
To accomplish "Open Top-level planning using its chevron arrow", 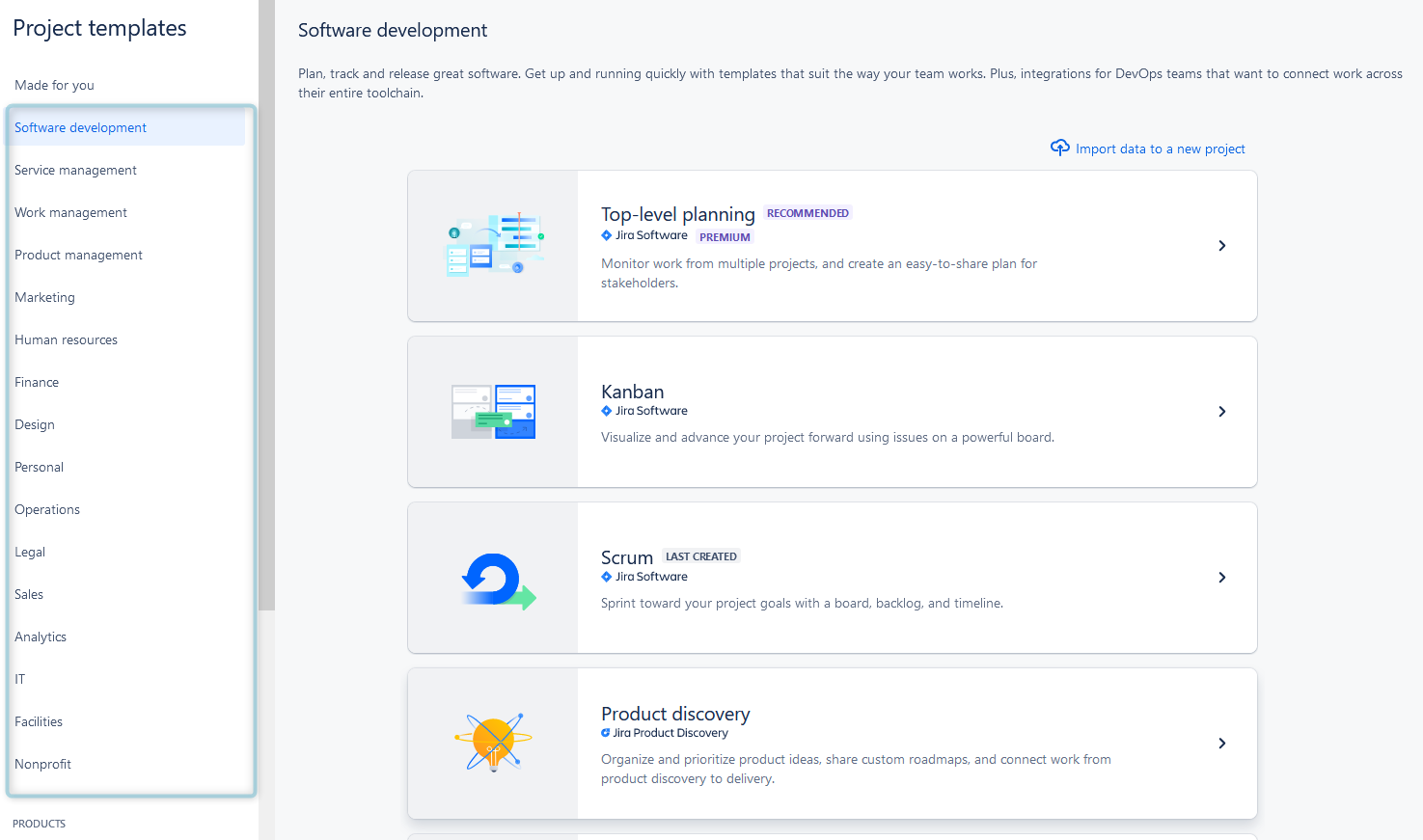I will 1222,246.
